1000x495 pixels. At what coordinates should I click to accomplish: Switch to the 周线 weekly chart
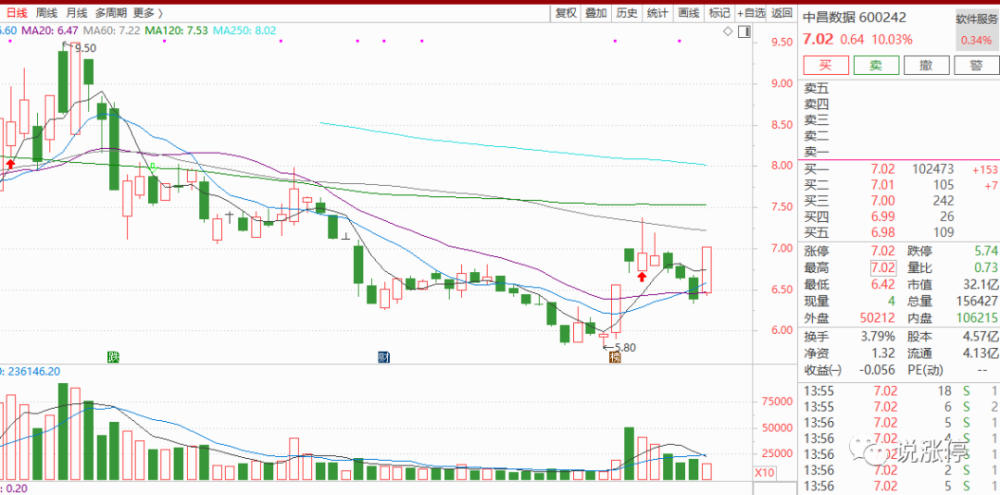tap(47, 13)
